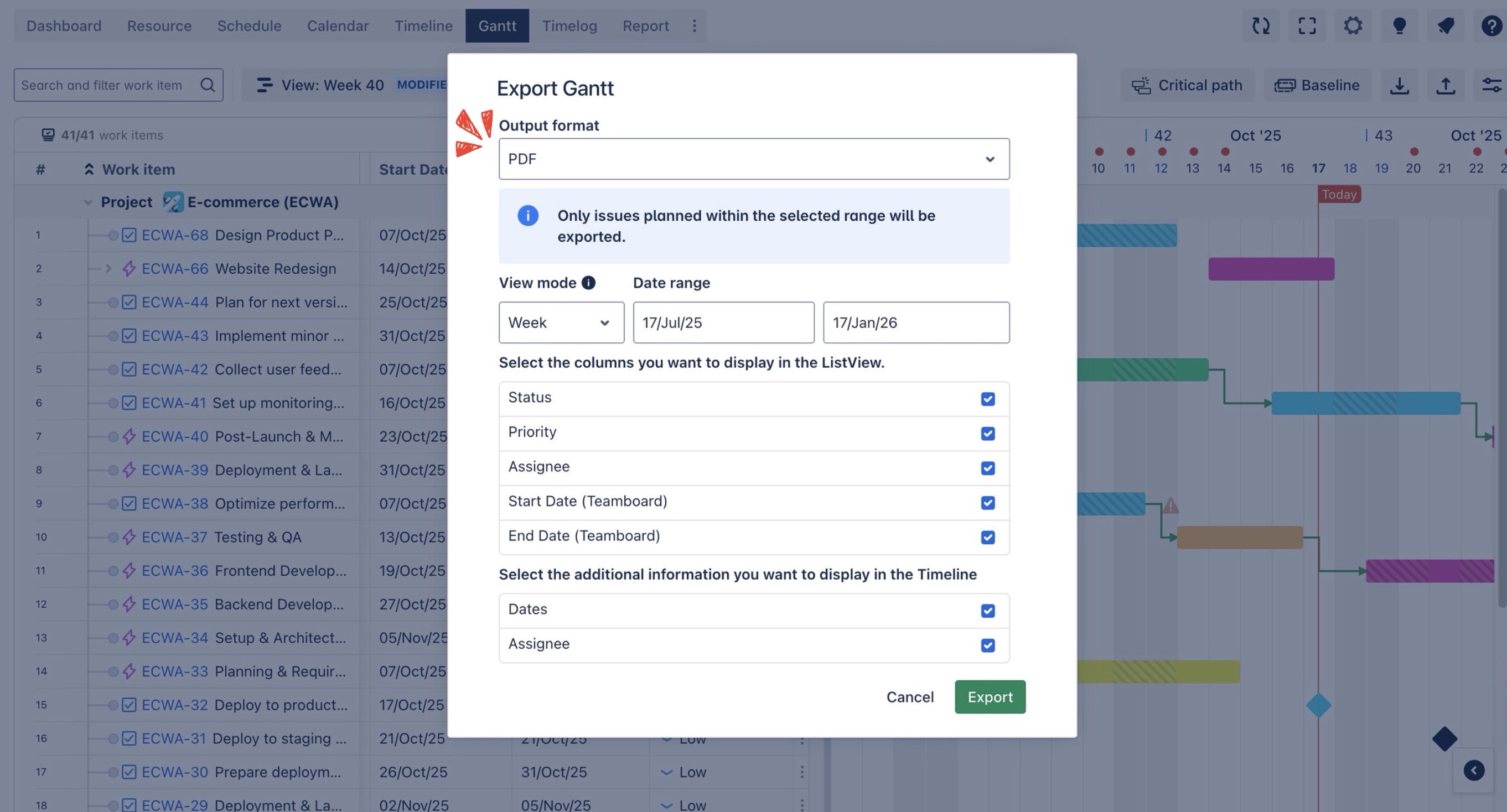Open the Dashboard tab
Viewport: 1507px width, 812px height.
point(64,26)
